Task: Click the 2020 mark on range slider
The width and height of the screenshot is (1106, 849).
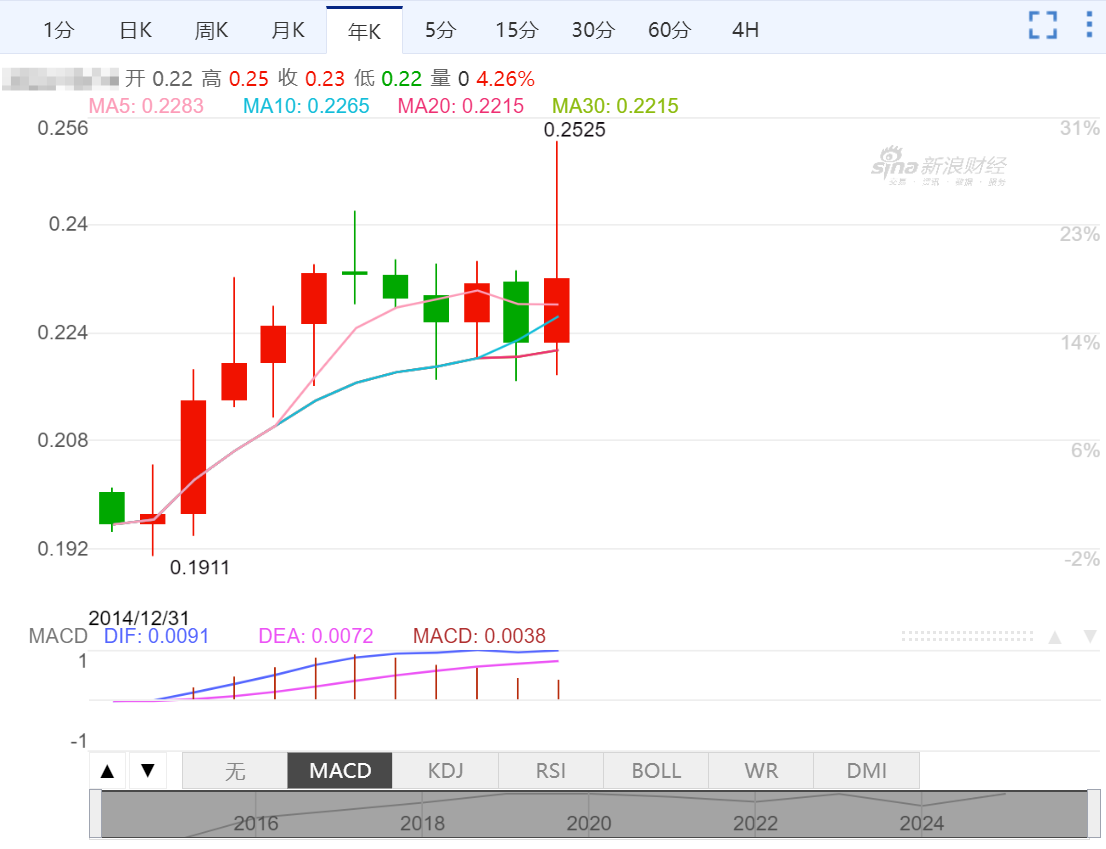Action: tap(588, 823)
